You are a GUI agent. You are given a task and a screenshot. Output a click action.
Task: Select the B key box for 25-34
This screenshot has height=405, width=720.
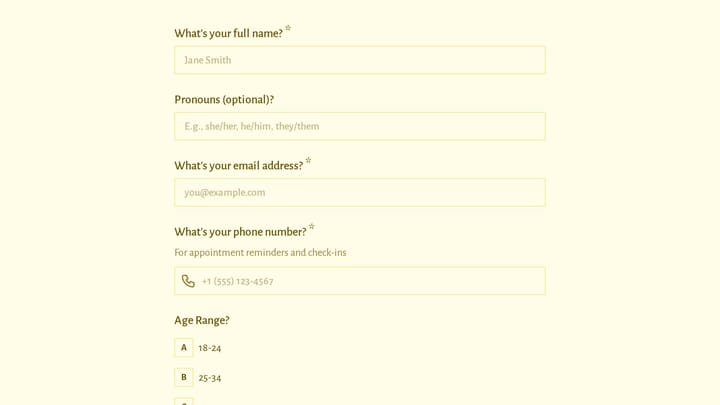pyautogui.click(x=184, y=377)
